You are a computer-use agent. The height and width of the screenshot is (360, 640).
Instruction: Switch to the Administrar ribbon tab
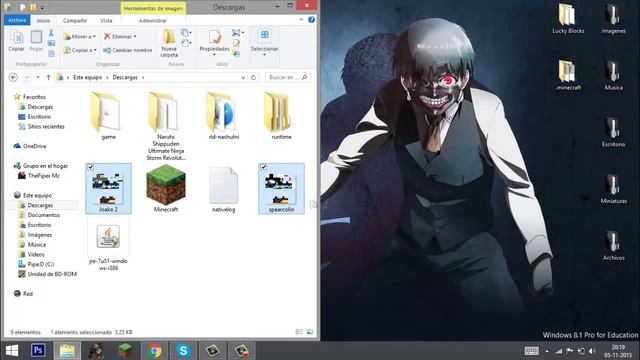[x=153, y=20]
